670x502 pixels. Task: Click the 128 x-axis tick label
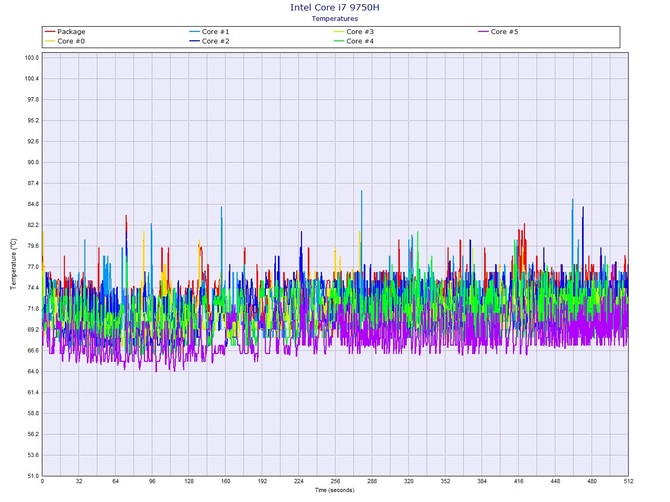click(189, 481)
